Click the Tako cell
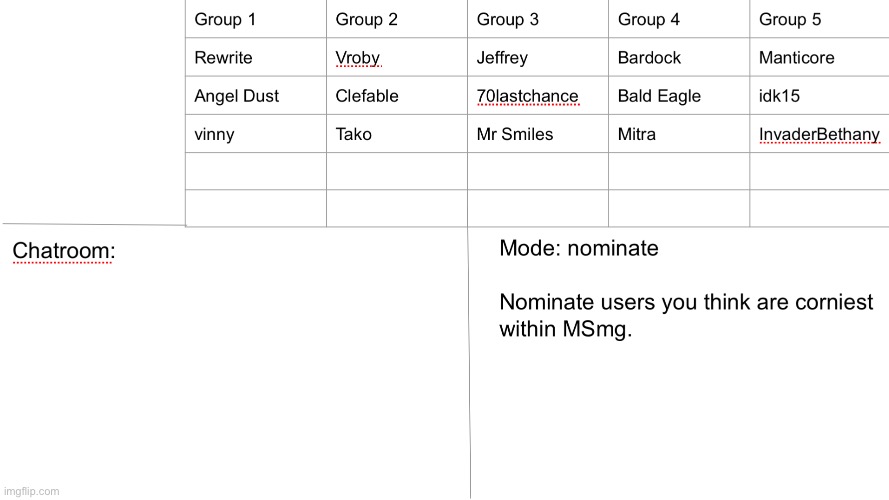 (x=397, y=134)
